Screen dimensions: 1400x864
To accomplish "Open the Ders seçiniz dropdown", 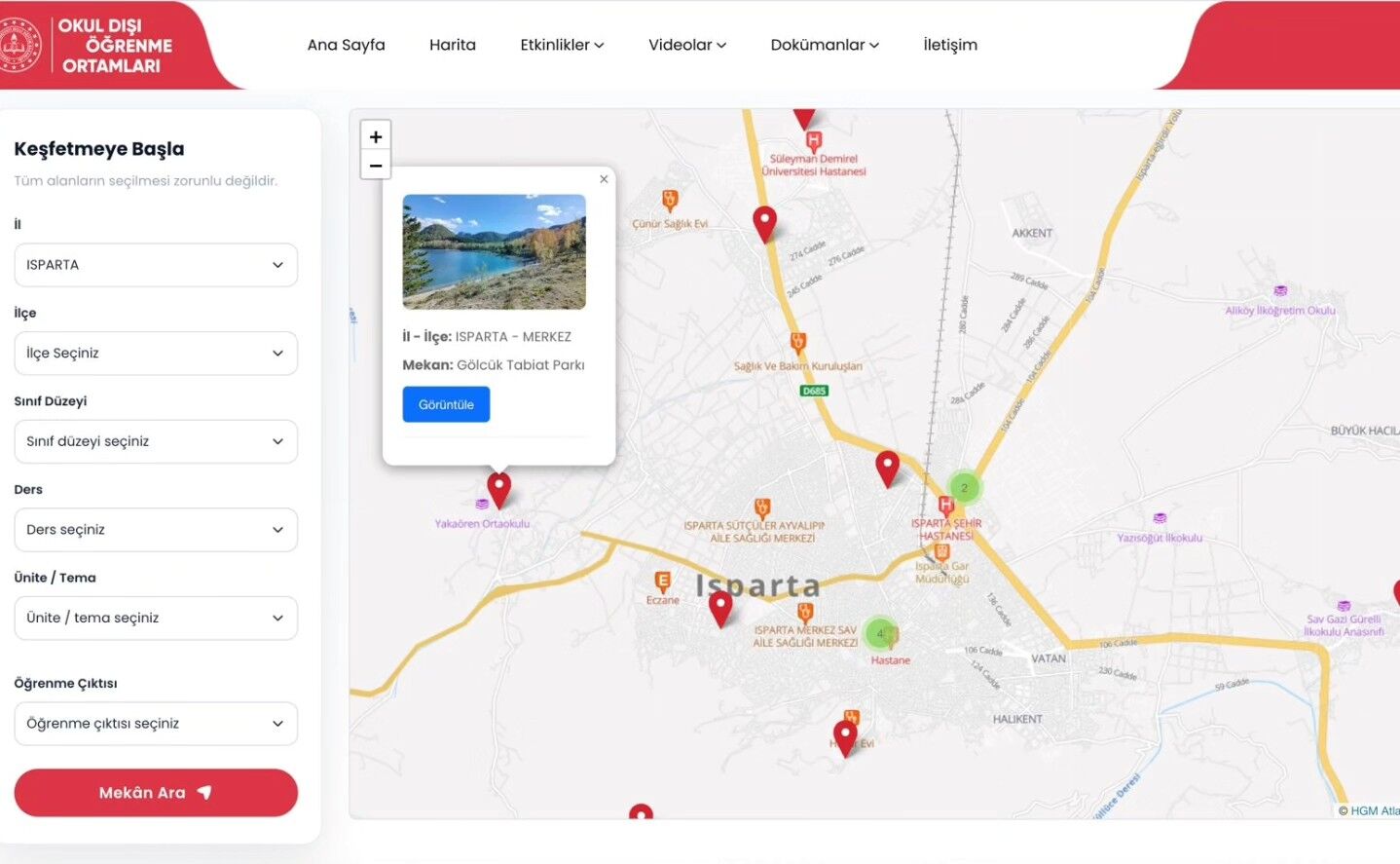I will (156, 530).
